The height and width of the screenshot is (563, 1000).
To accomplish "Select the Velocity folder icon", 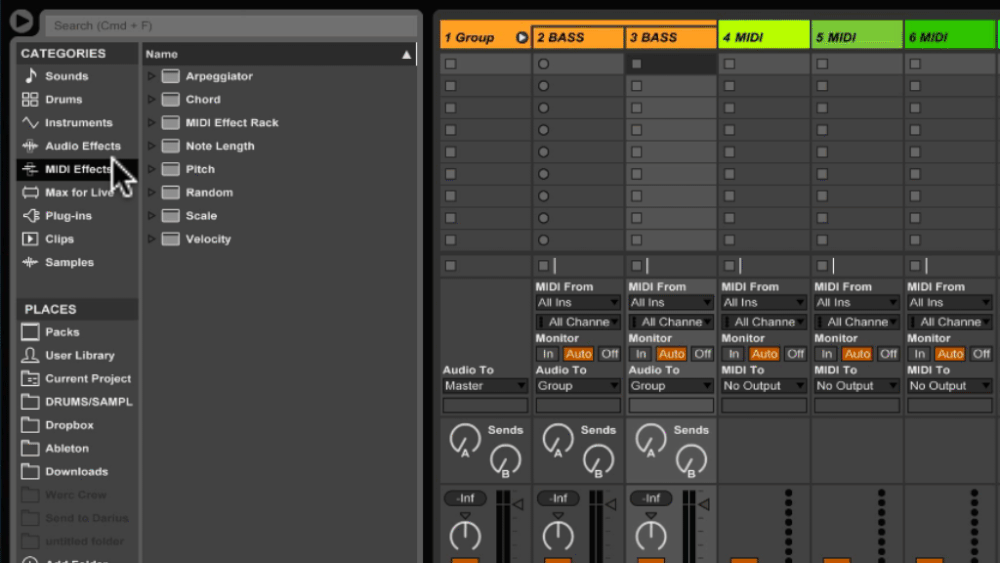I will (x=170, y=239).
